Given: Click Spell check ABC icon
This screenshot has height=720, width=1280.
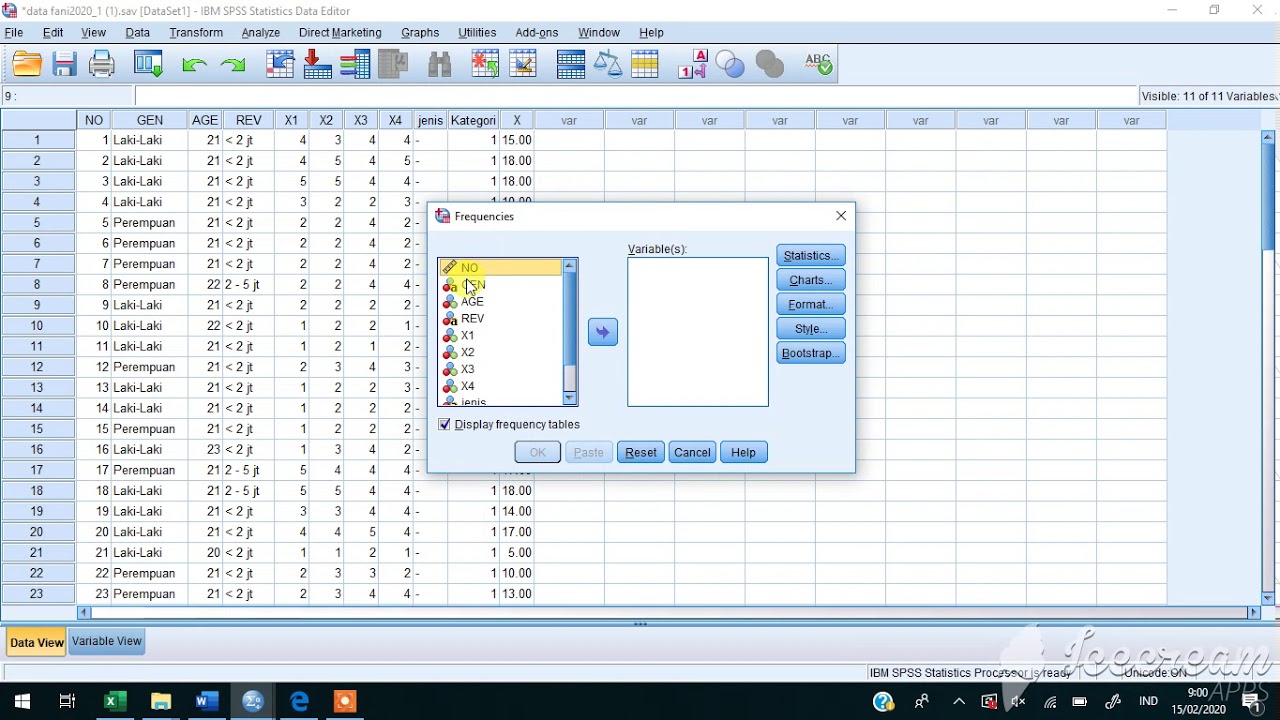Looking at the screenshot, I should pos(818,65).
